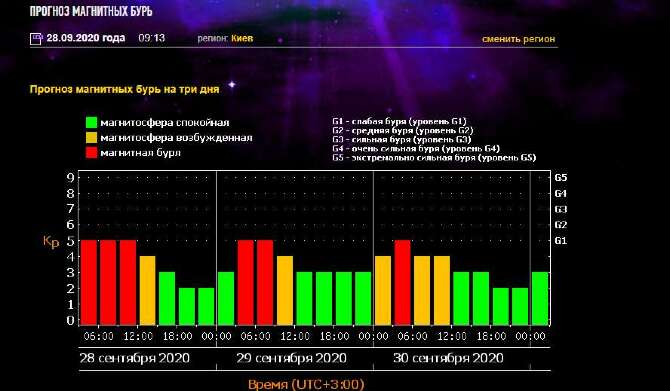
Task: Click the yellow 'магнитосфера возбужденная' legend swatch
Action: pos(91,138)
